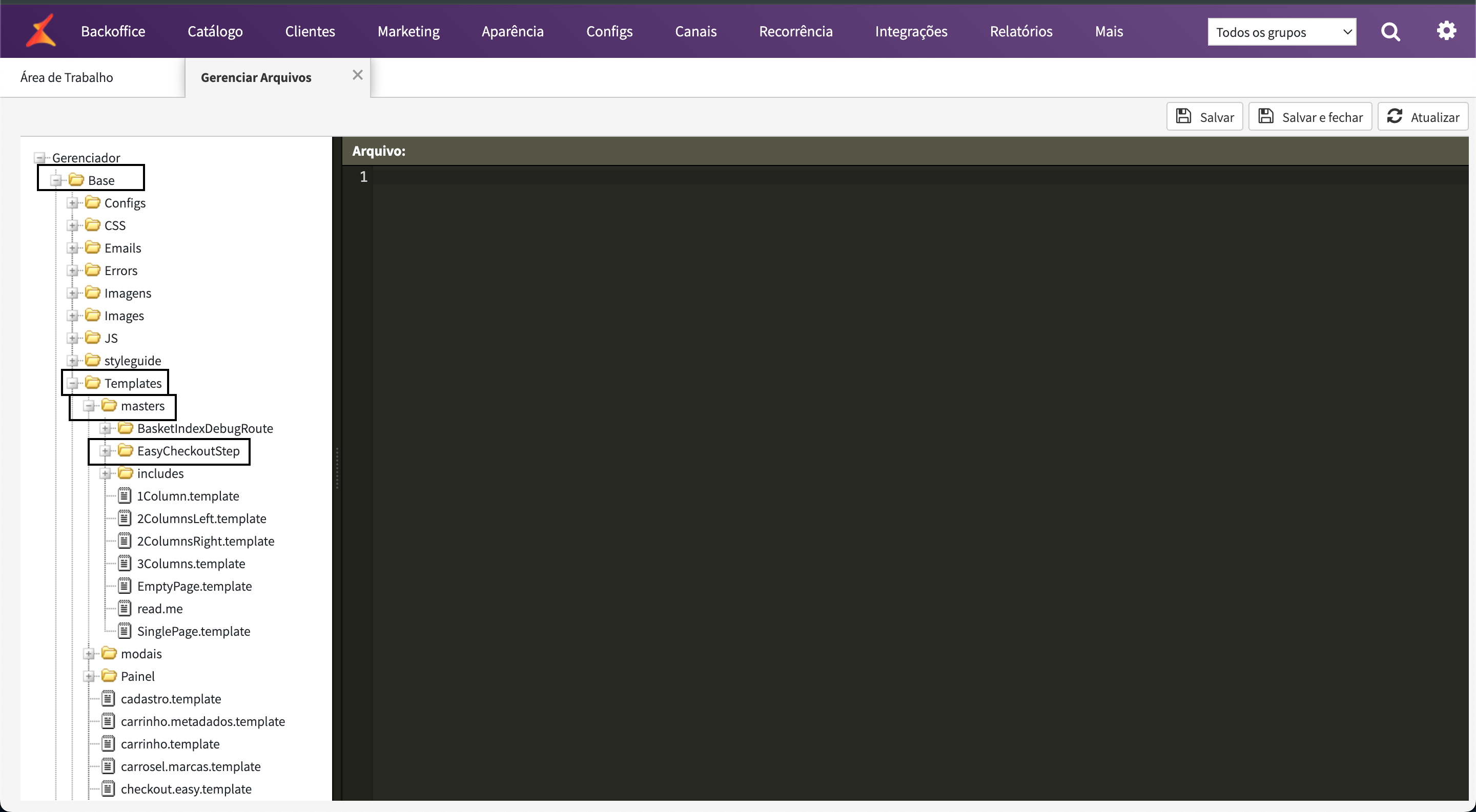The height and width of the screenshot is (812, 1476).
Task: Click the Atualizar button
Action: (1423, 117)
